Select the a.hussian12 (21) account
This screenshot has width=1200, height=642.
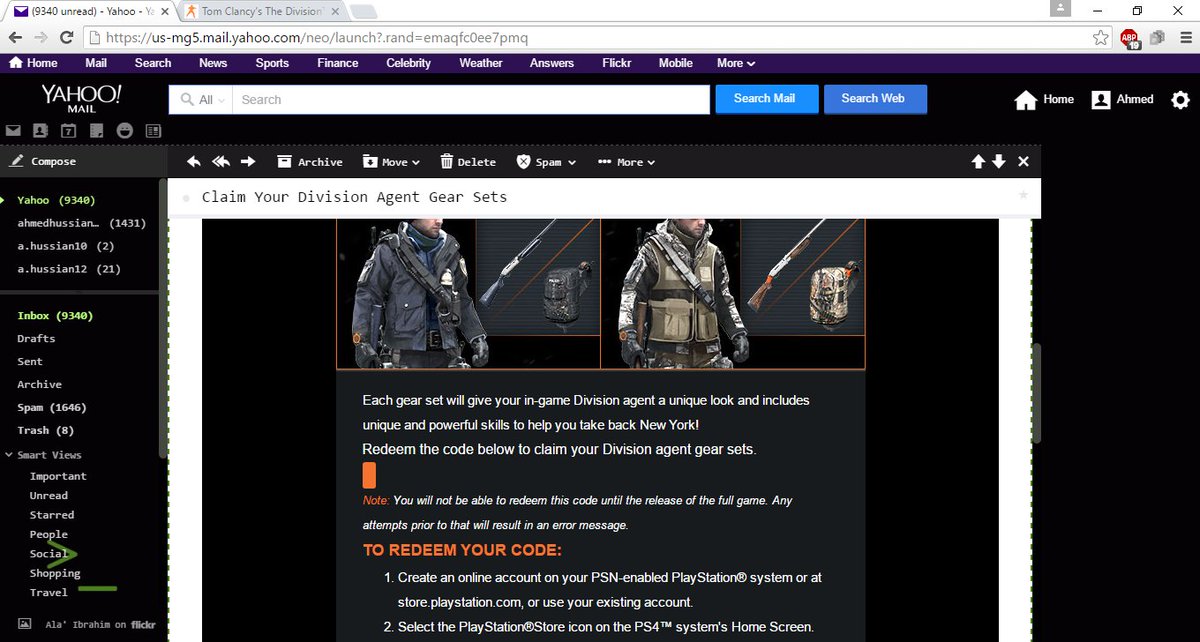tap(69, 269)
